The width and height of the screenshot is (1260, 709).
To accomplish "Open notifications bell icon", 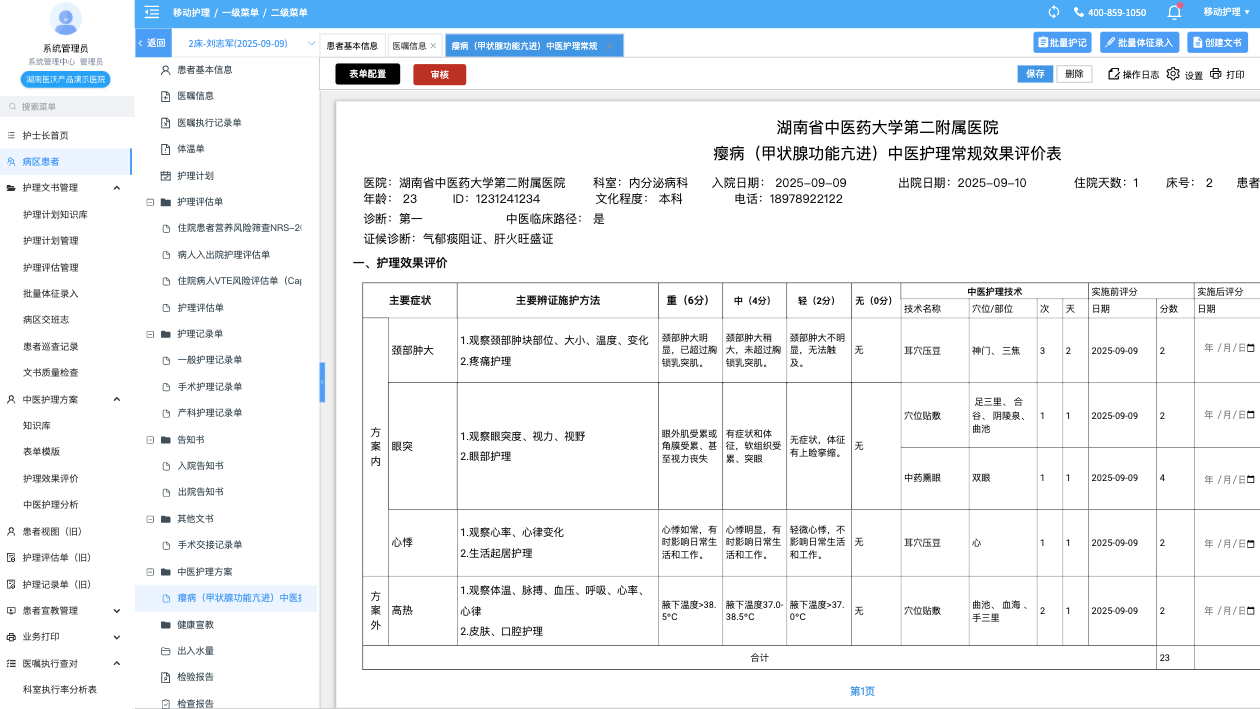I will click(1174, 12).
